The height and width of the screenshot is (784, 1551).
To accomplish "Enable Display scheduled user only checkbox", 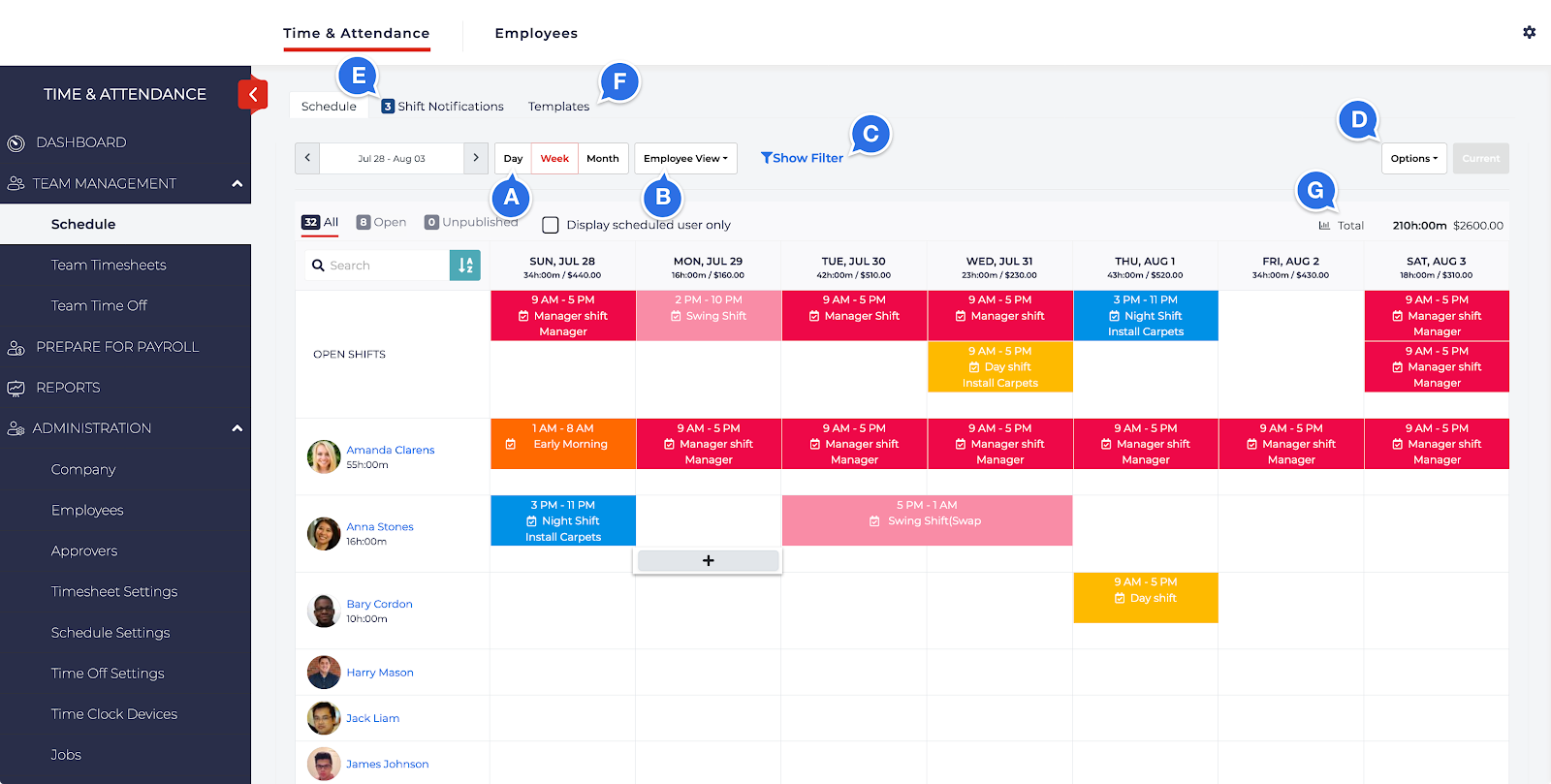I will [551, 225].
